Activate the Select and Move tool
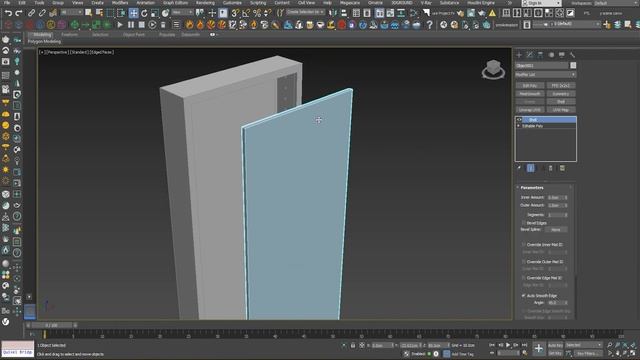 (133, 13)
